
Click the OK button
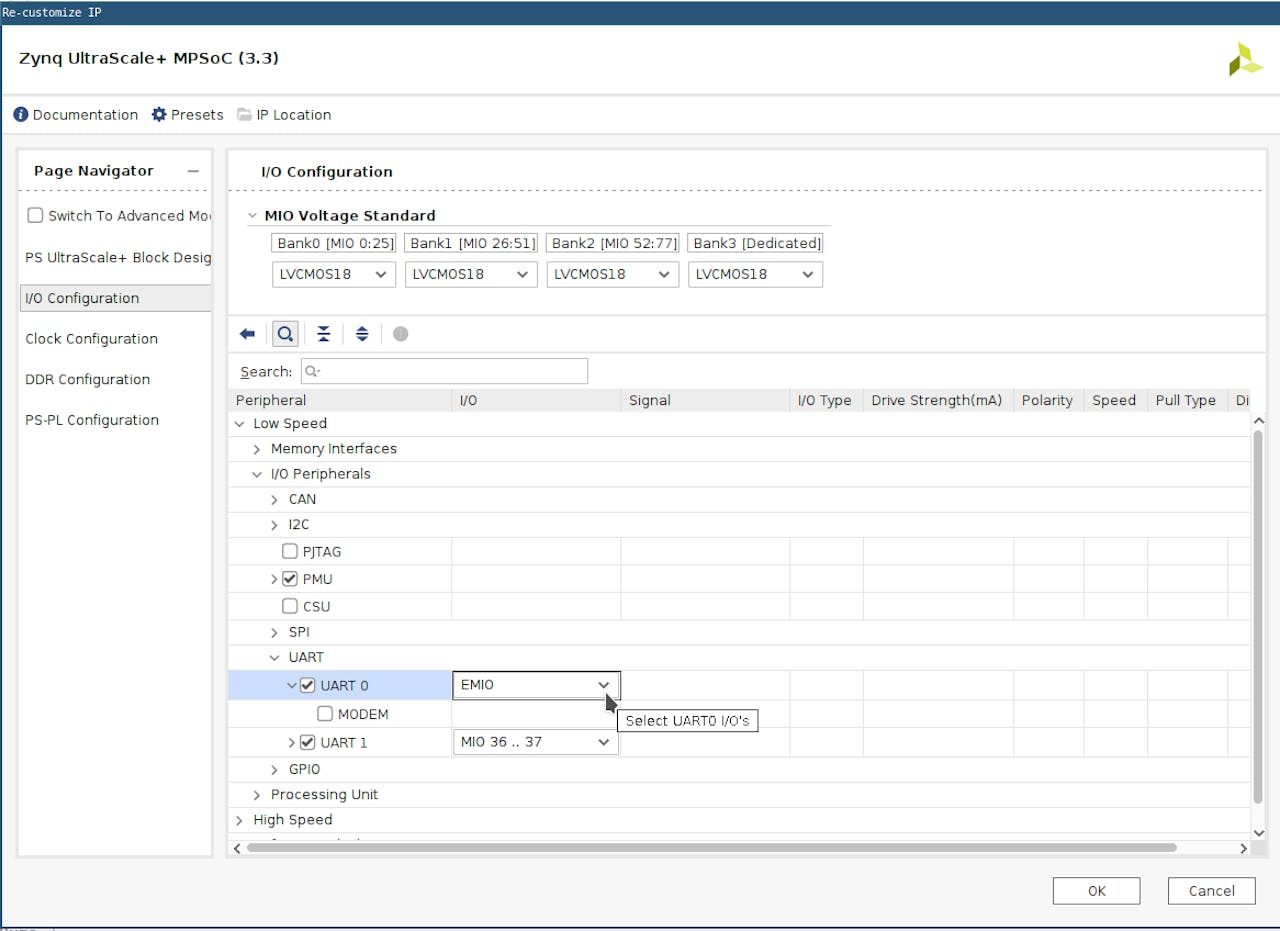click(x=1096, y=891)
